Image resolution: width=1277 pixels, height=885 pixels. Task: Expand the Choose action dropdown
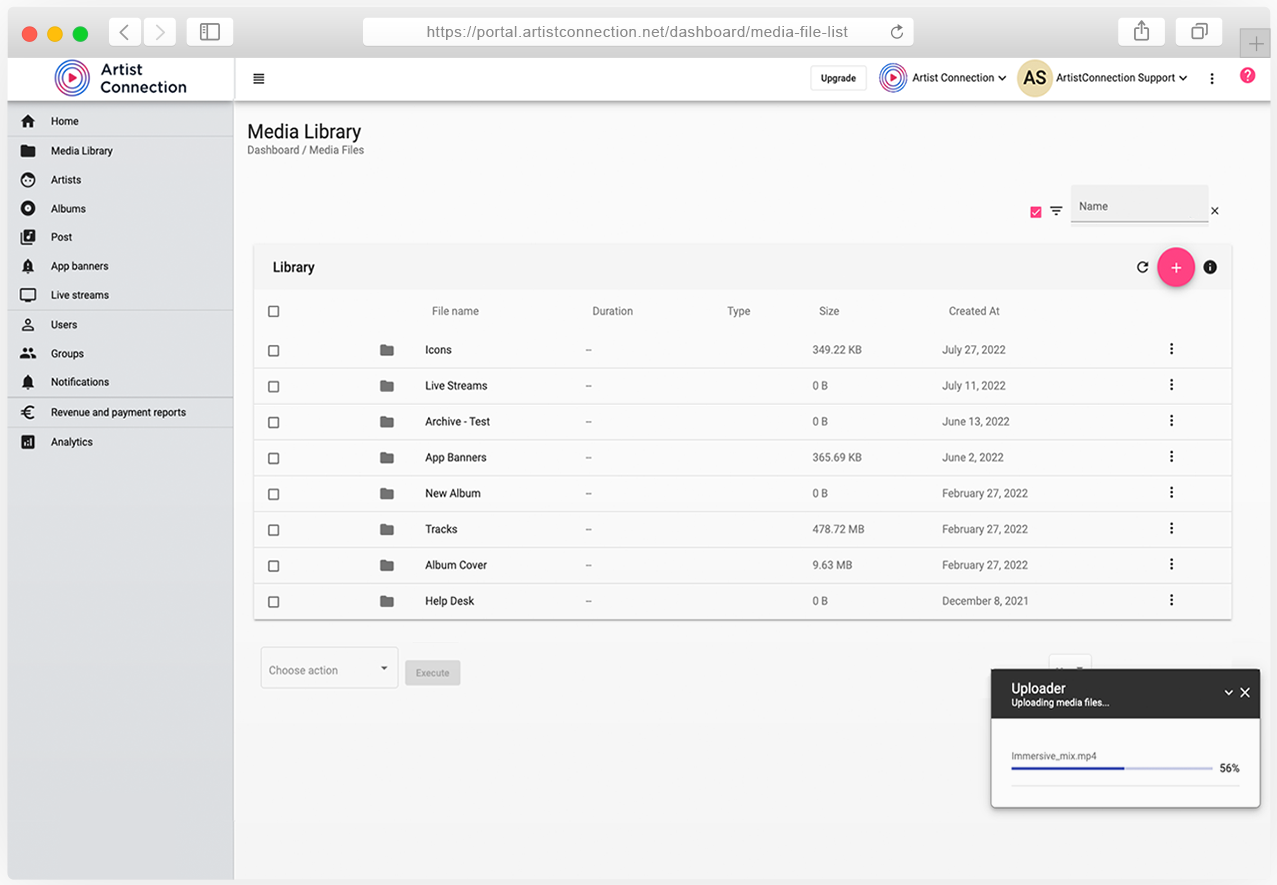click(329, 669)
